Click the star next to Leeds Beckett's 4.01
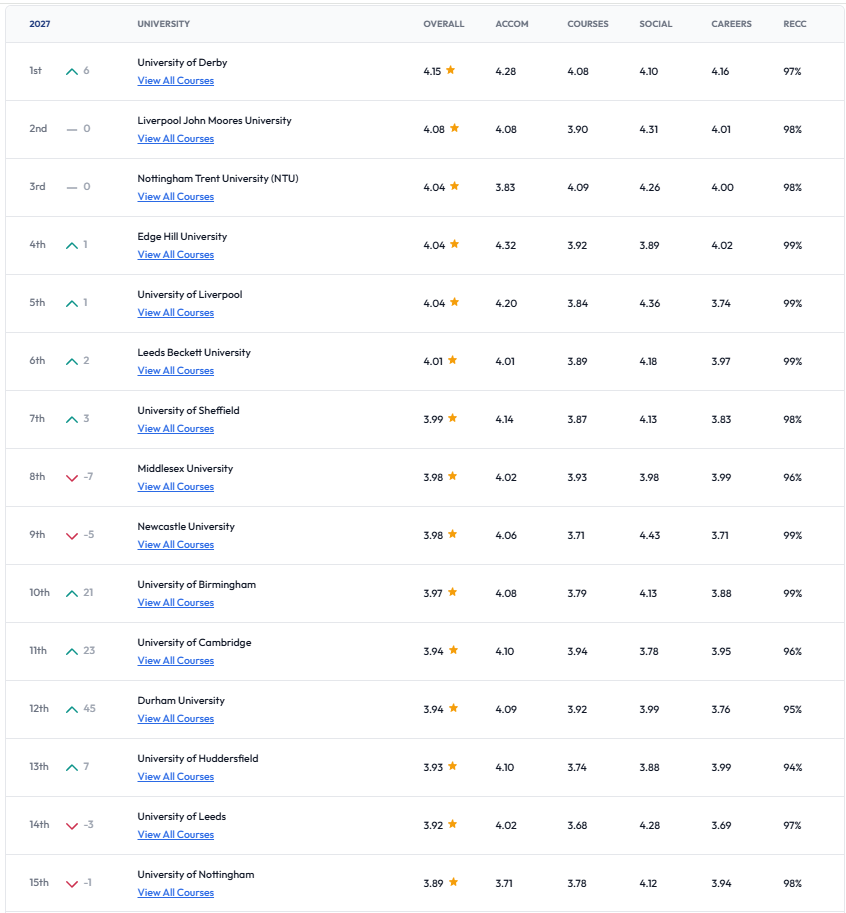The image size is (846, 913). [452, 360]
